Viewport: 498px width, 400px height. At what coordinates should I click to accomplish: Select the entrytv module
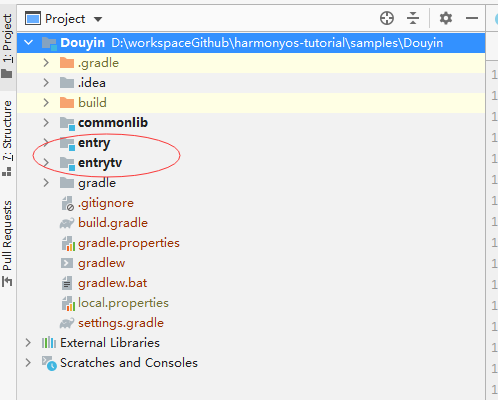(100, 163)
